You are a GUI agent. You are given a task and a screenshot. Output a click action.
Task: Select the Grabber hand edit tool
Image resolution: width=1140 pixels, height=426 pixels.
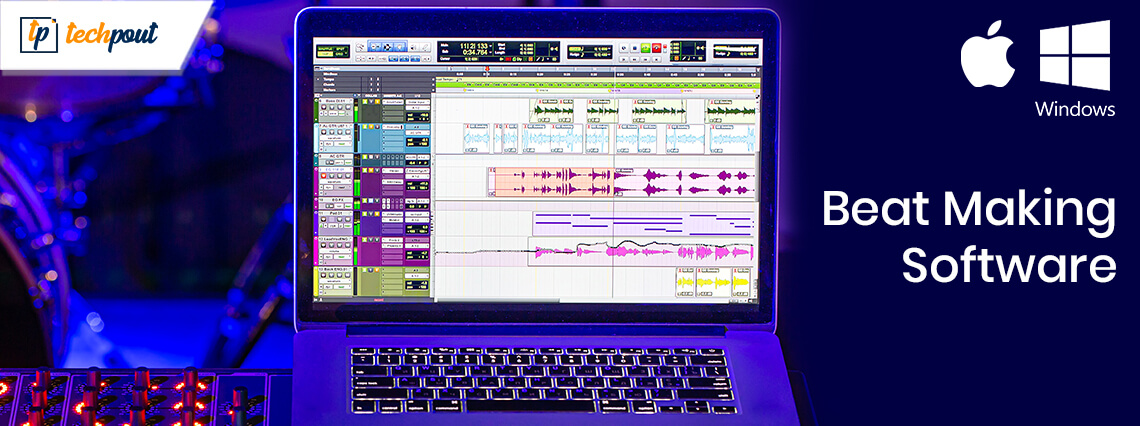399,46
